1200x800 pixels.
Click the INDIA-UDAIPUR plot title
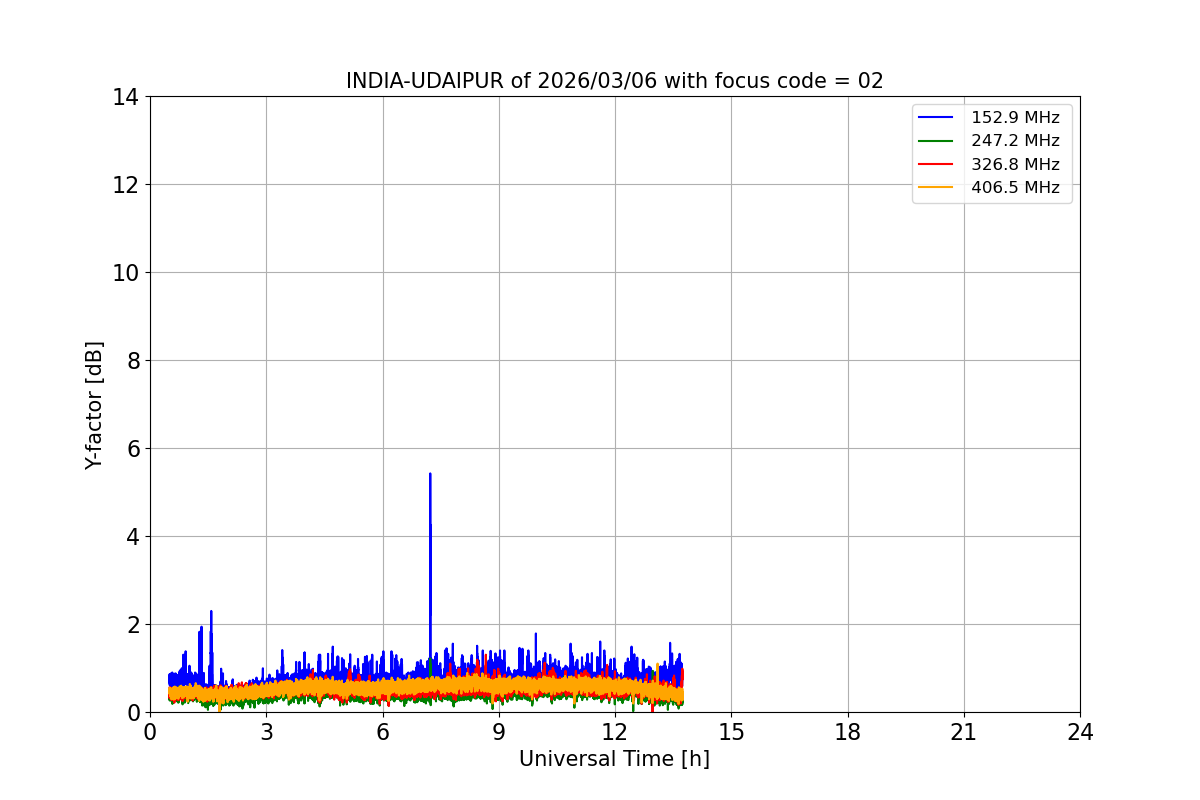pos(614,81)
